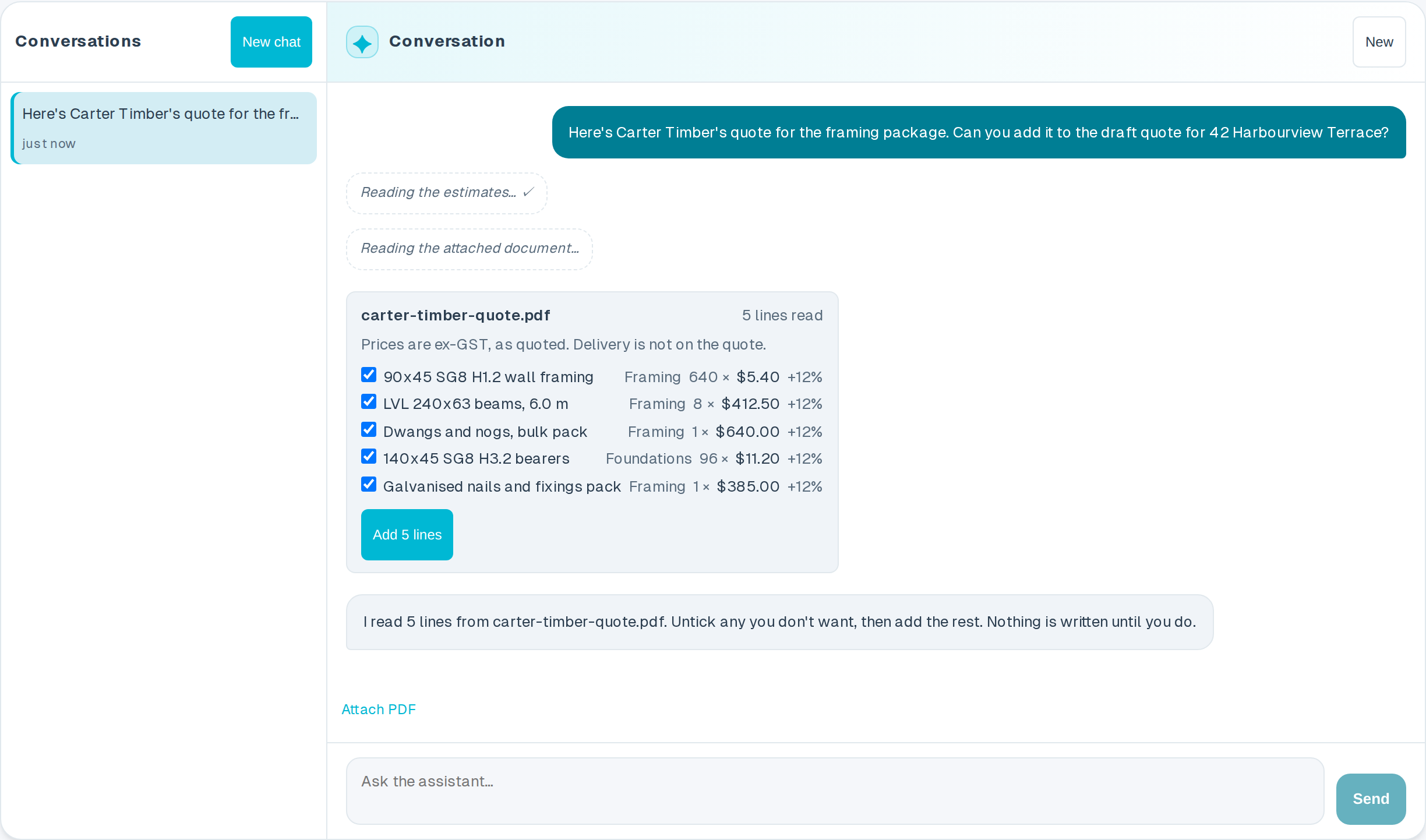This screenshot has width=1426, height=840.
Task: Click the +12% markup on the LVL beams row
Action: pos(805,404)
